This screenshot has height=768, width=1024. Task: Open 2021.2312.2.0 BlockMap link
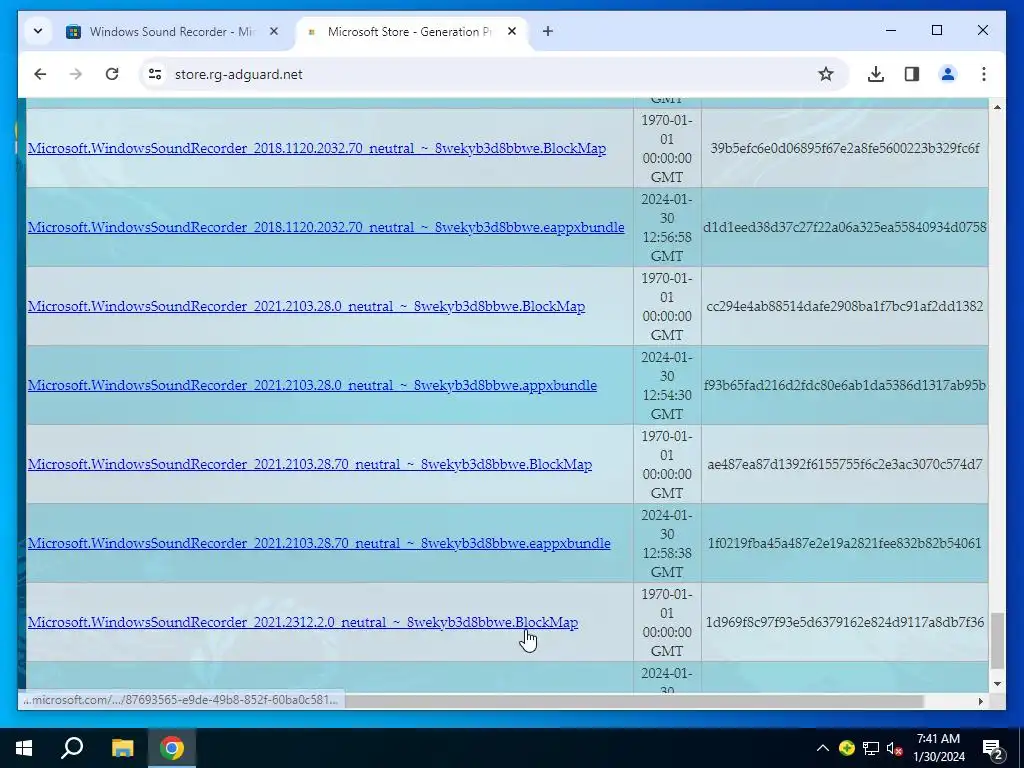point(303,622)
